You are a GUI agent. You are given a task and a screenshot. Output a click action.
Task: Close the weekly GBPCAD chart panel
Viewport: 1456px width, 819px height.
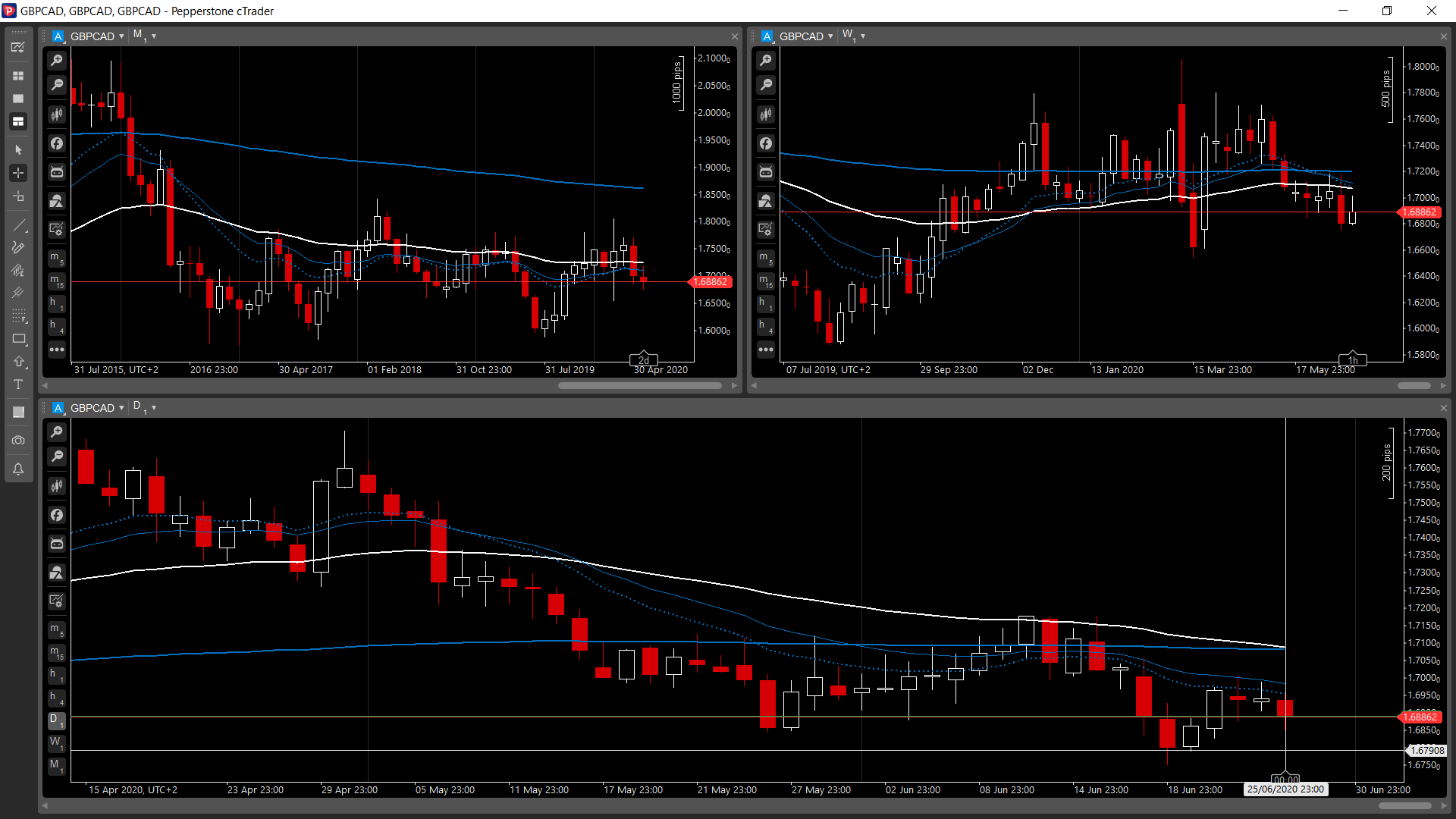point(1443,36)
